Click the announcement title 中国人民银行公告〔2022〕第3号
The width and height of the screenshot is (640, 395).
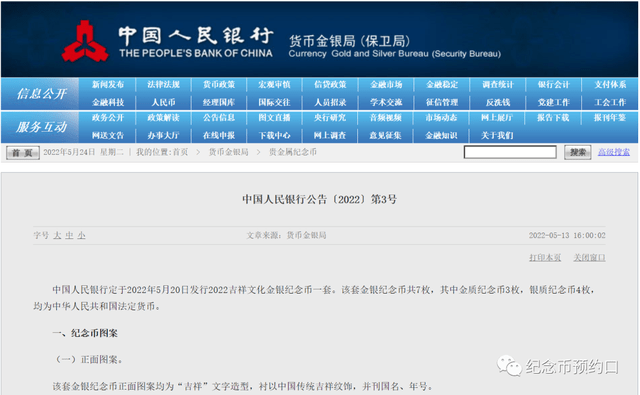[x=320, y=200]
